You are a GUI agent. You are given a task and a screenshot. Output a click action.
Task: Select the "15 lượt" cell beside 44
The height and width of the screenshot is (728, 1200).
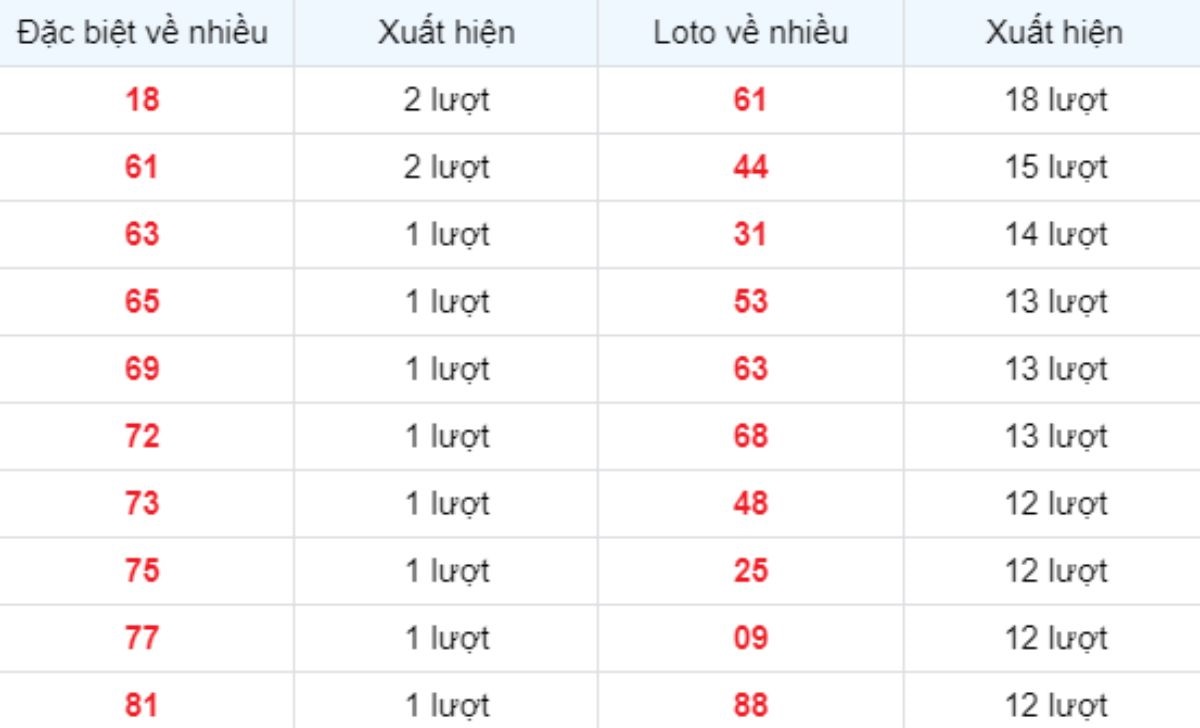pos(1055,167)
